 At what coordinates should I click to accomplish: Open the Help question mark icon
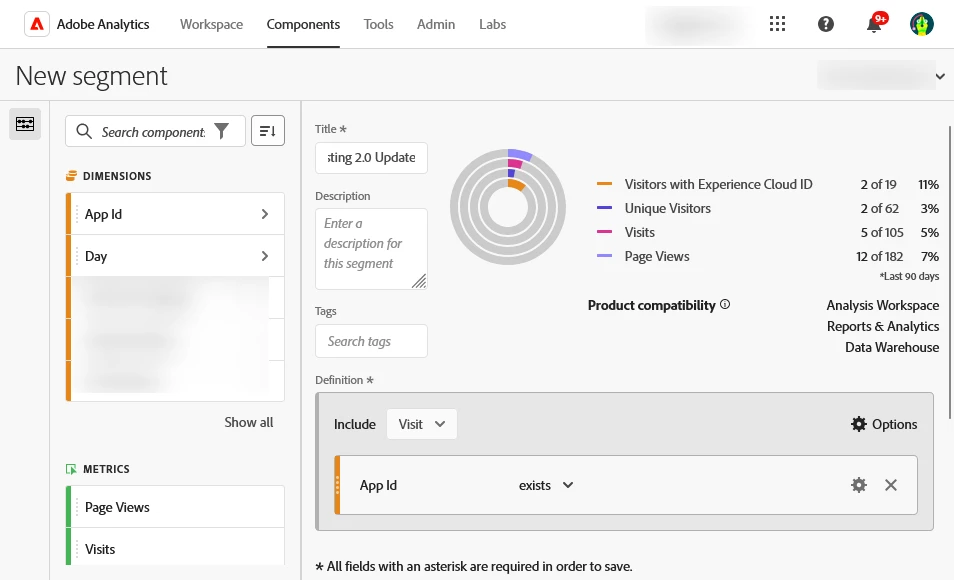(x=825, y=24)
